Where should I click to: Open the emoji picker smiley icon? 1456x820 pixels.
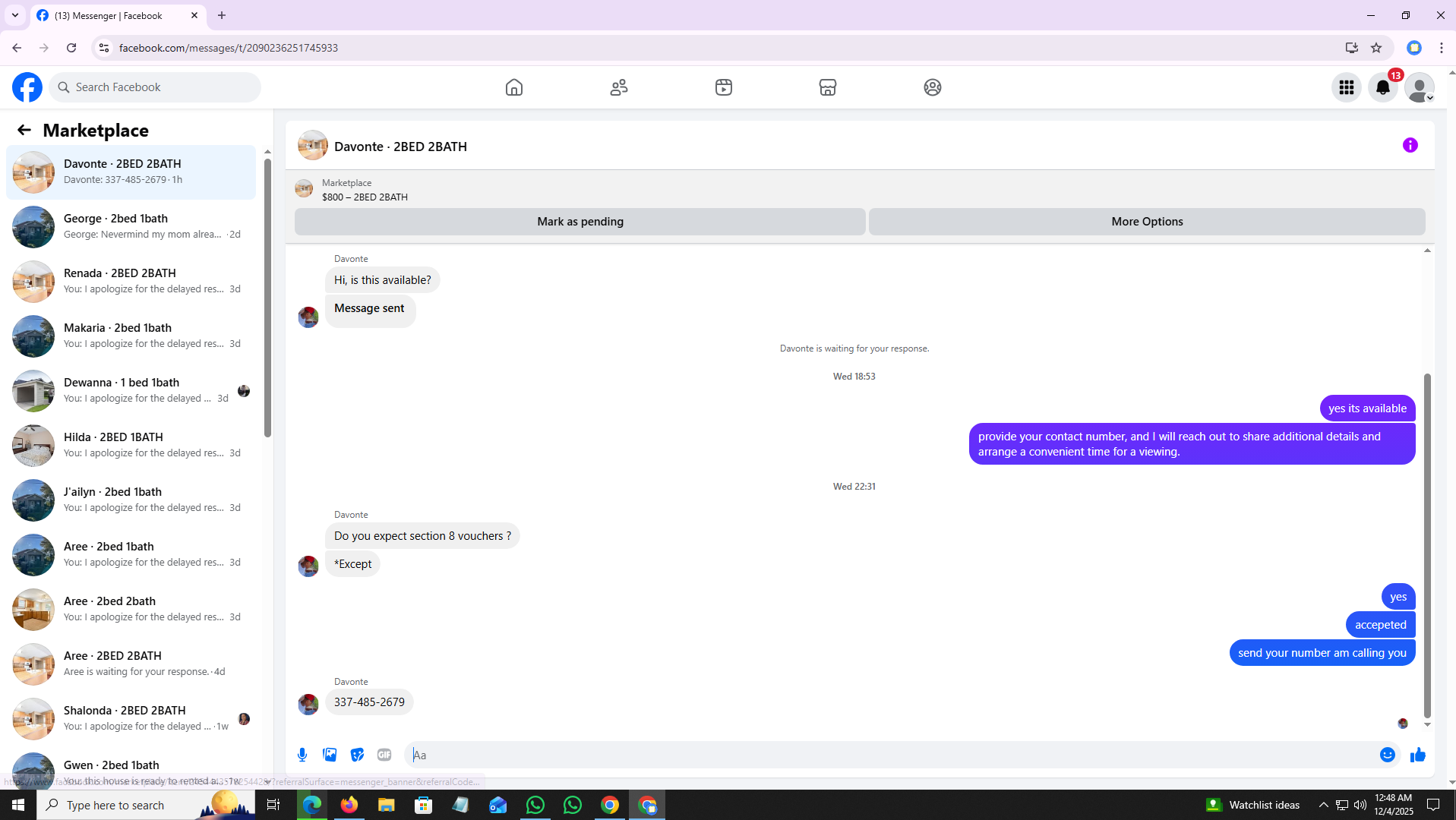tap(1388, 755)
